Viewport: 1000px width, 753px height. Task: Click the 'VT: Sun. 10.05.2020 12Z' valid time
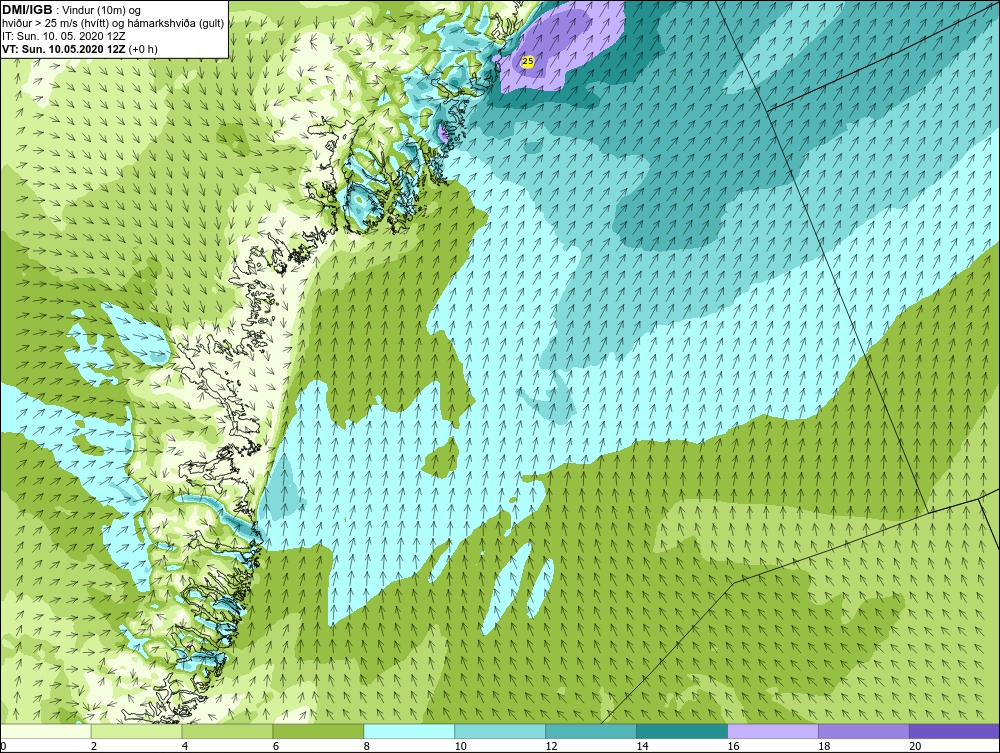[x=64, y=49]
